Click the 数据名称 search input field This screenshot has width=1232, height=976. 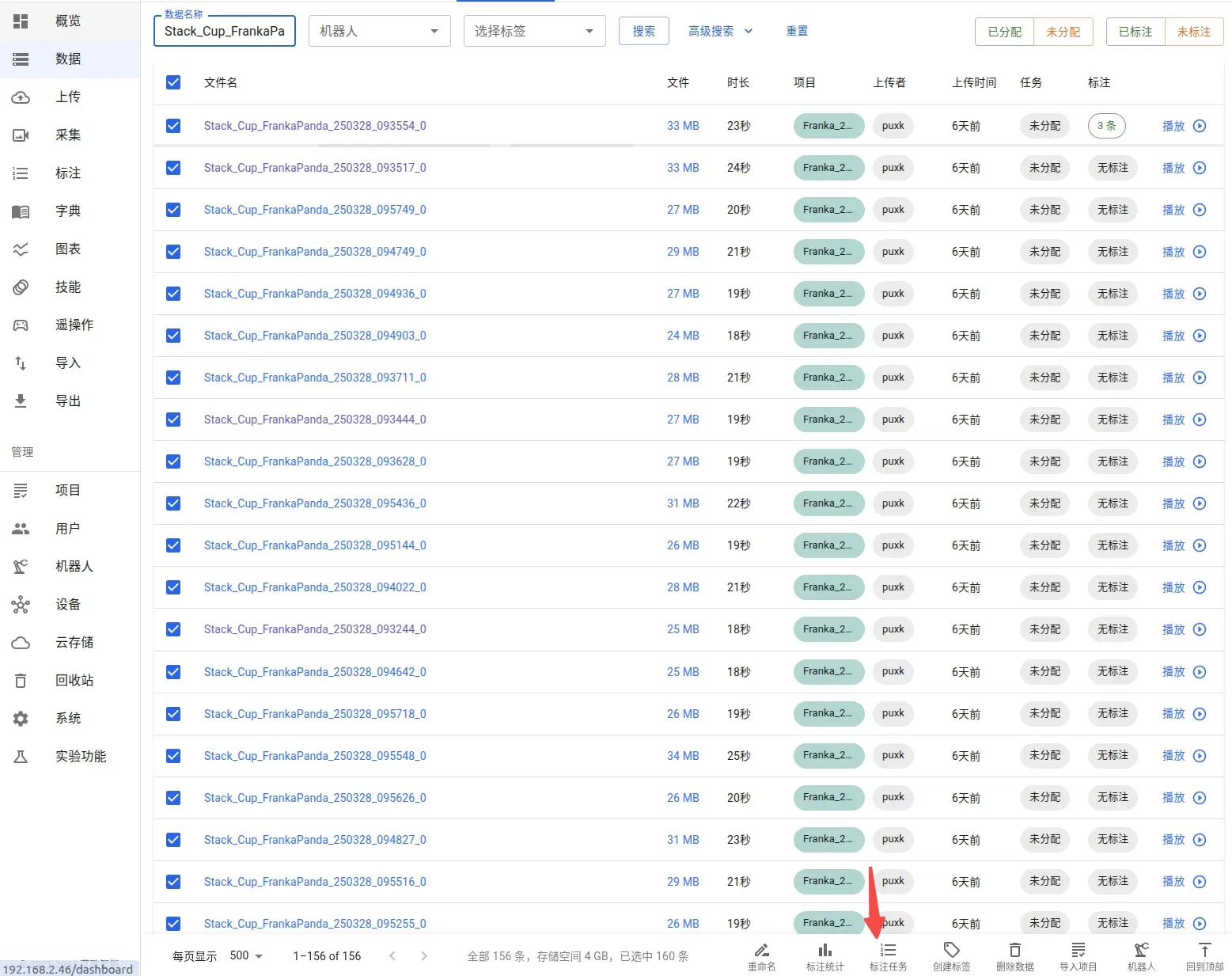pos(224,31)
